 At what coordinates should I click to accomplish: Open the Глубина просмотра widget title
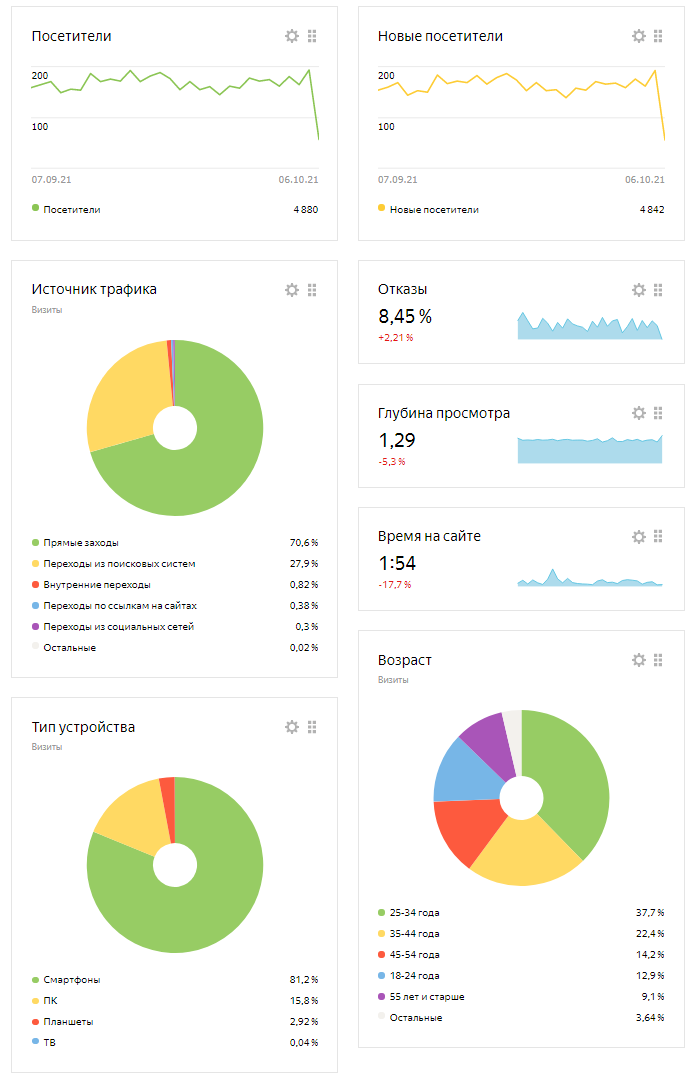pyautogui.click(x=443, y=413)
